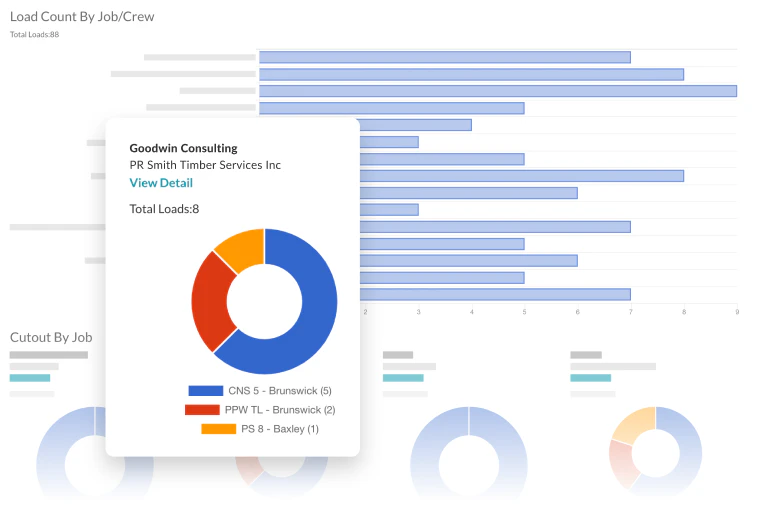
Task: Click the Total Loads:88 label
Action: click(x=34, y=34)
